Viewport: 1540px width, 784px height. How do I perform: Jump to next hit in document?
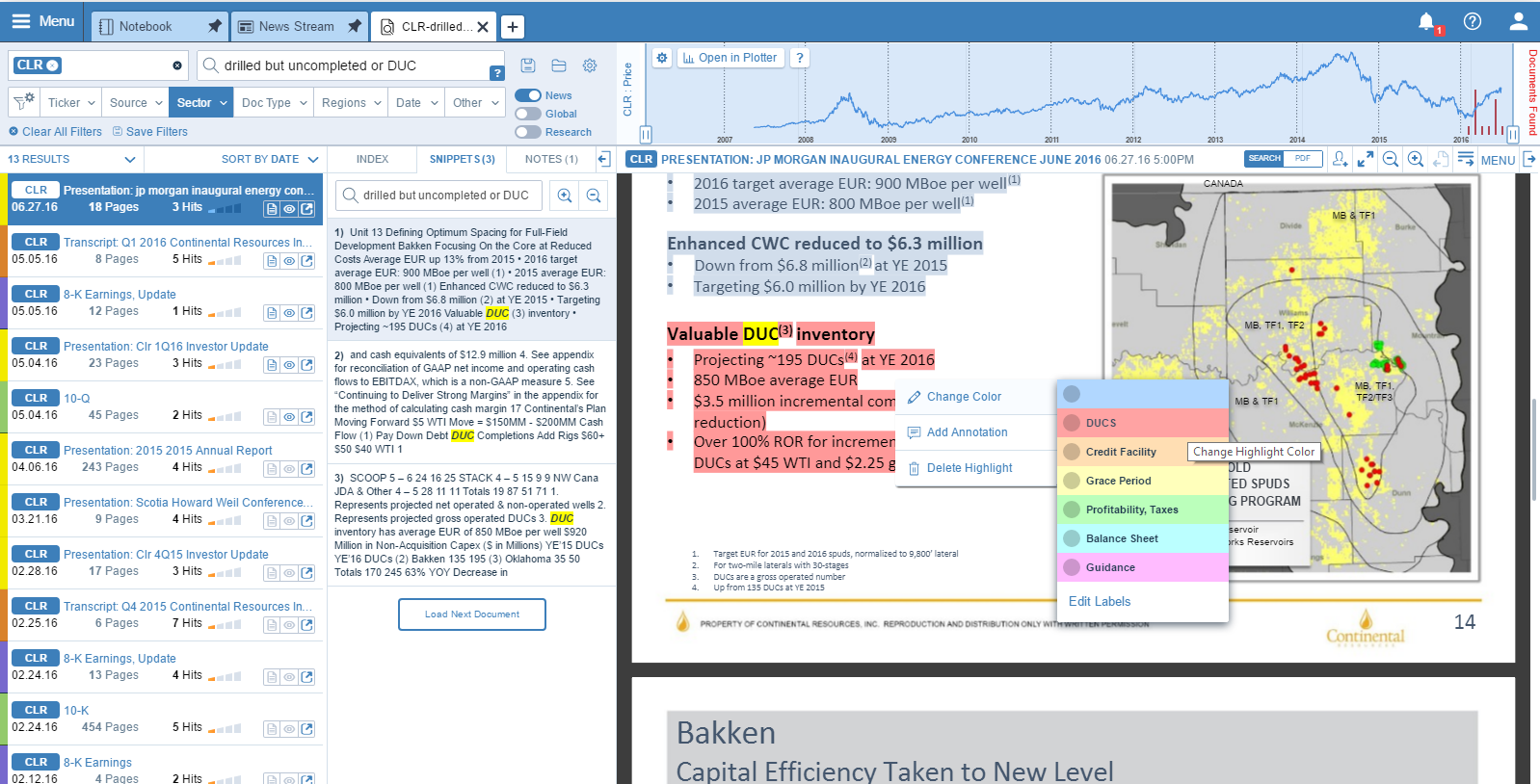click(x=1466, y=159)
